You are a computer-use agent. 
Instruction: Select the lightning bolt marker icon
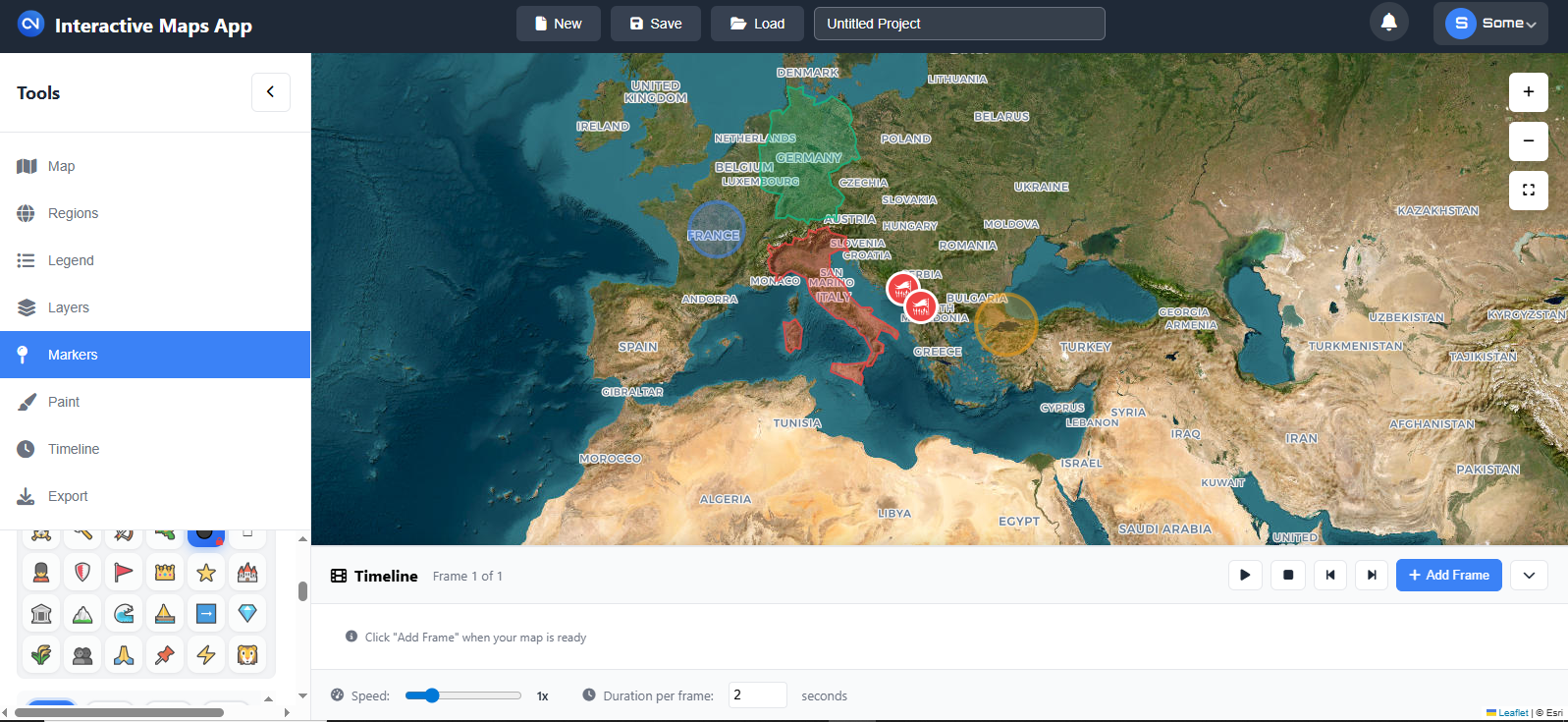tap(206, 654)
